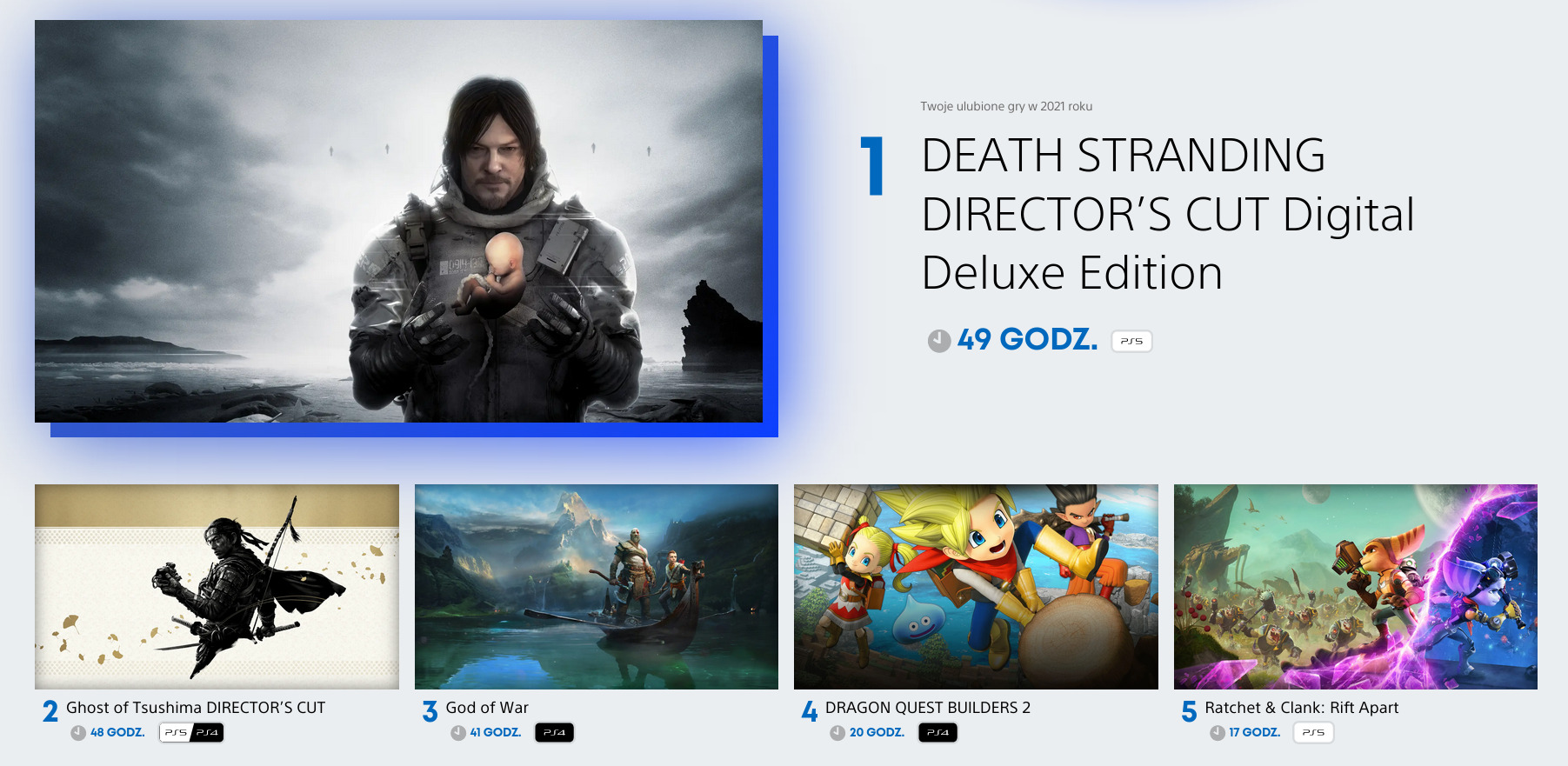Click the Ratchet & Clank: Rift Apart title
This screenshot has height=766, width=1568.
pos(1301,708)
